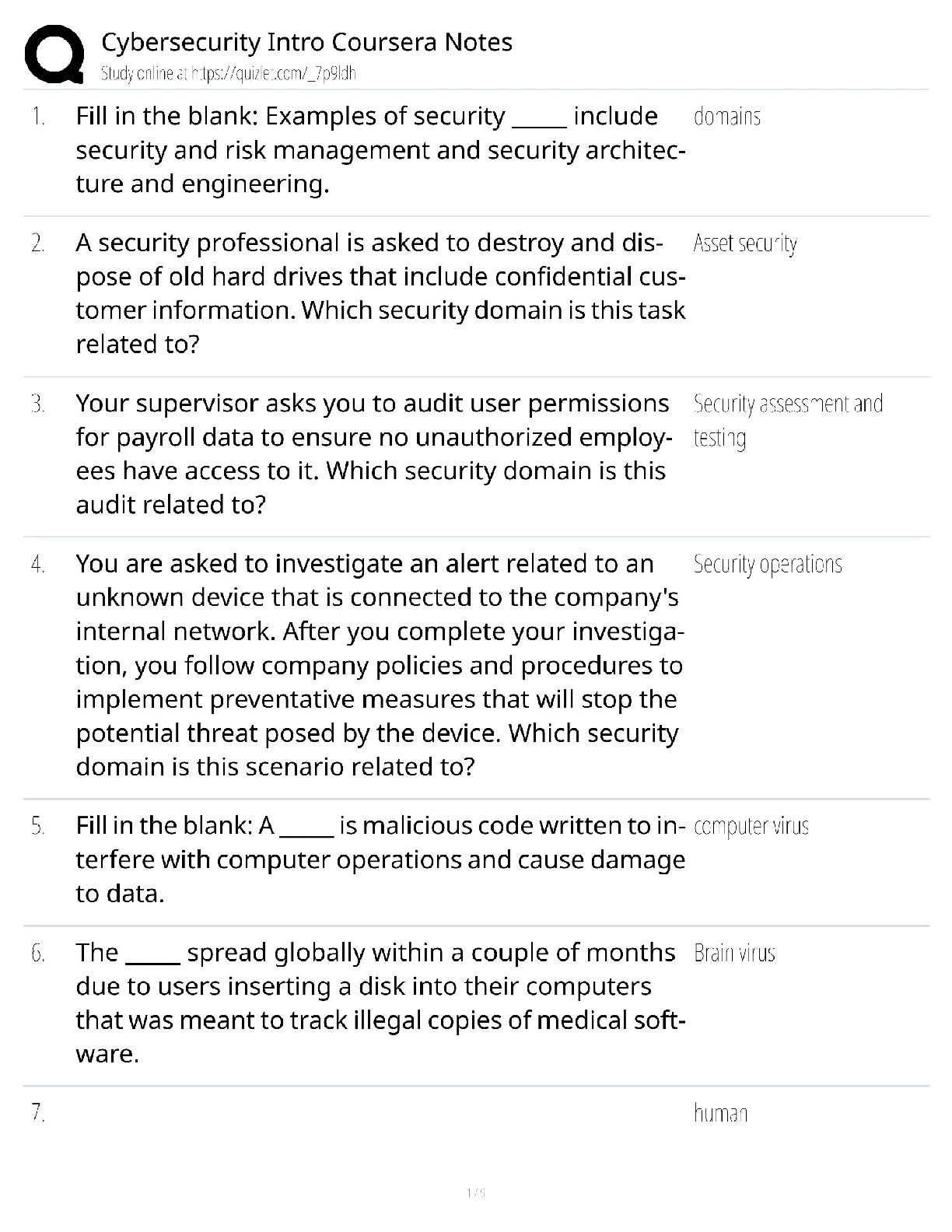Click the "Brain virus" answer

(x=733, y=953)
